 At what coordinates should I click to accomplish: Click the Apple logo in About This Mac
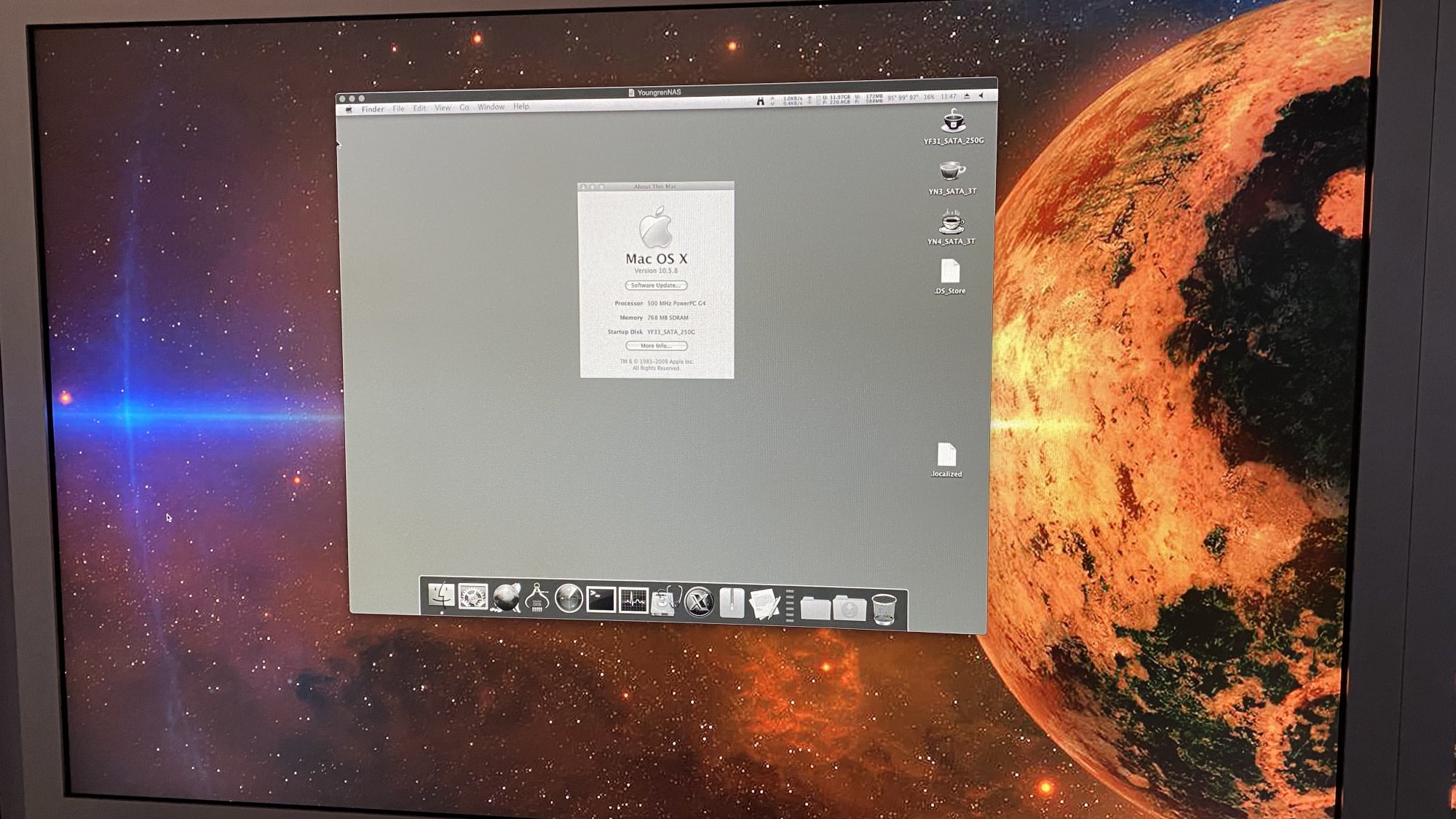tap(656, 227)
